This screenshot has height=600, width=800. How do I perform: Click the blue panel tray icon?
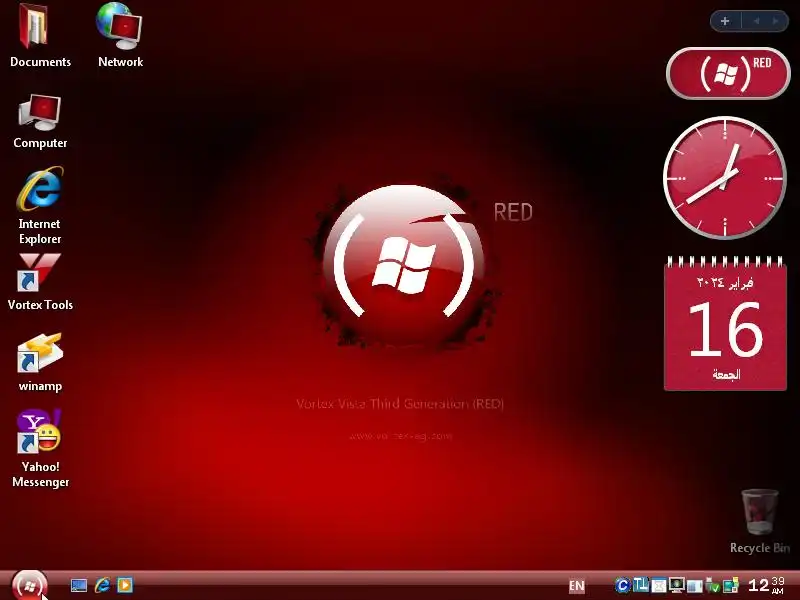point(694,586)
